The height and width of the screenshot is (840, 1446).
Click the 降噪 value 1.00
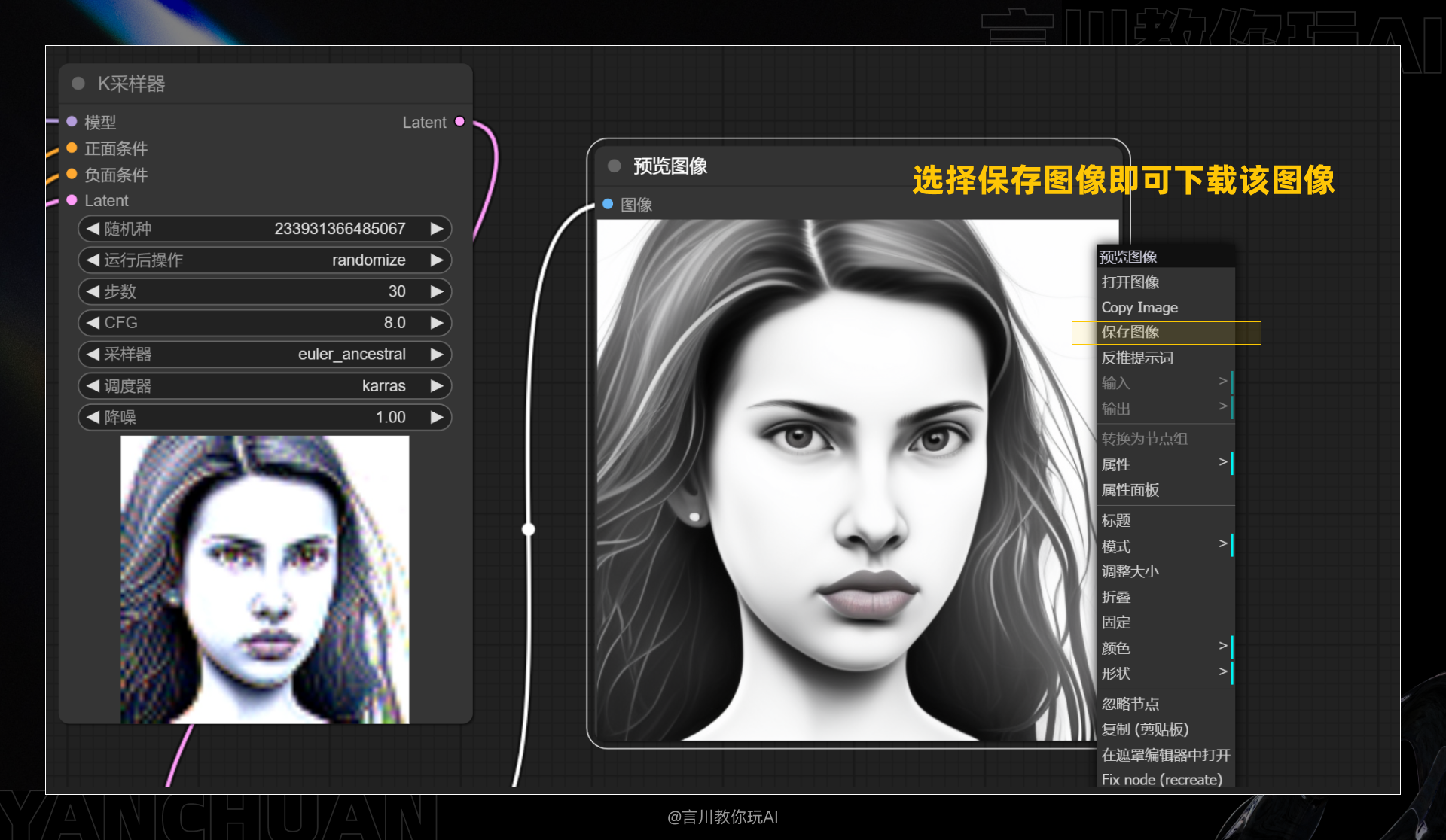point(391,417)
